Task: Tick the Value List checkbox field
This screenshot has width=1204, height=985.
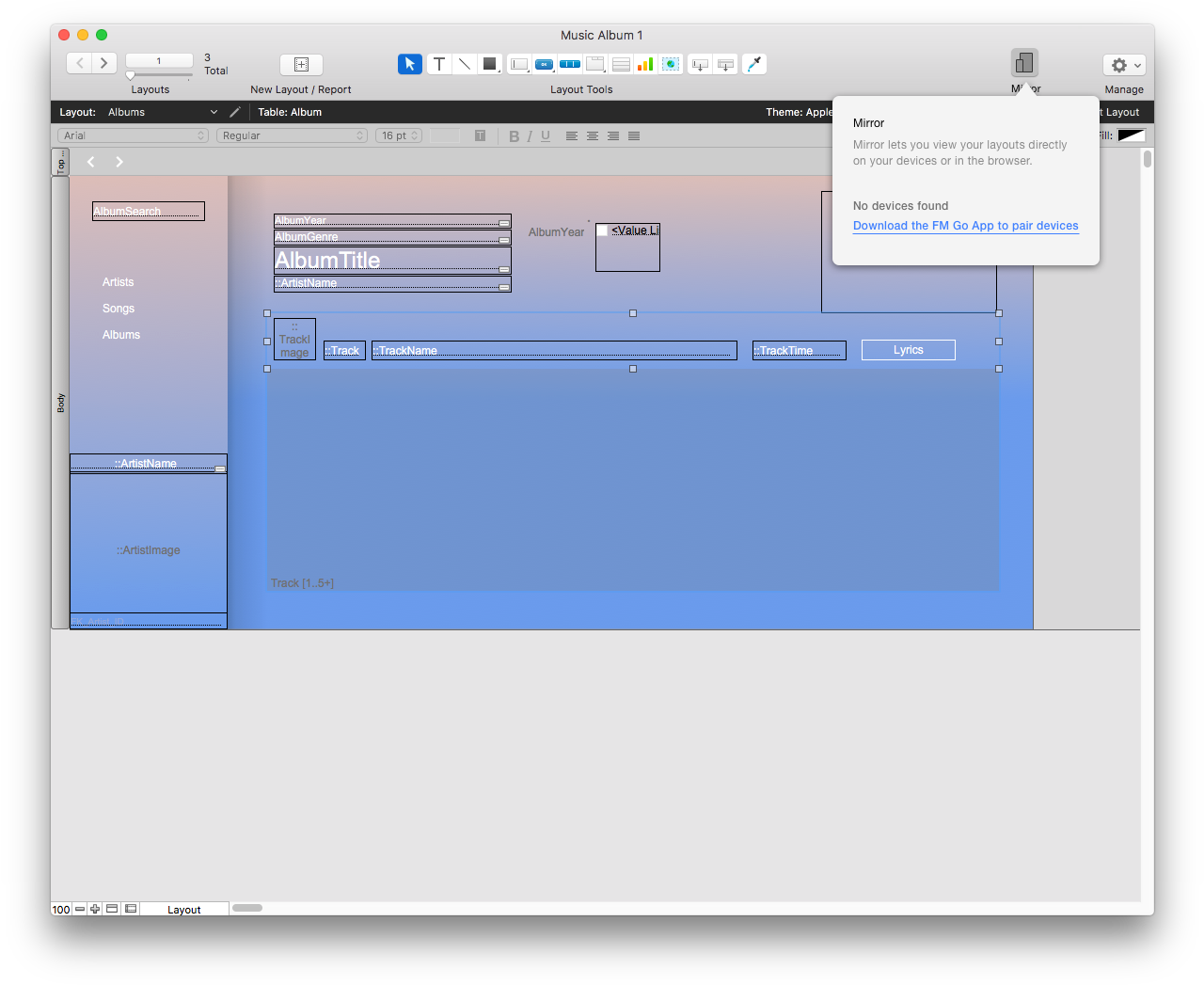Action: click(x=602, y=230)
